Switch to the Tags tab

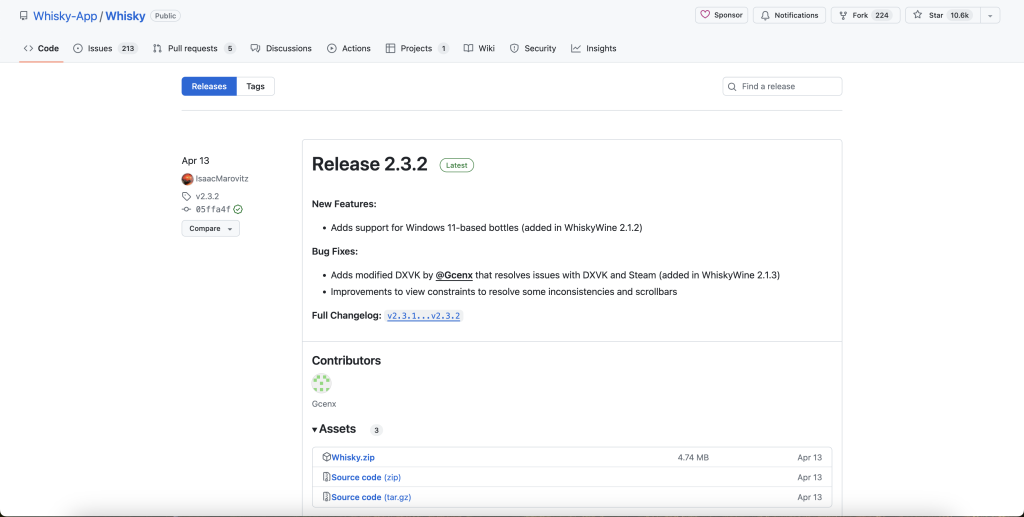(255, 86)
